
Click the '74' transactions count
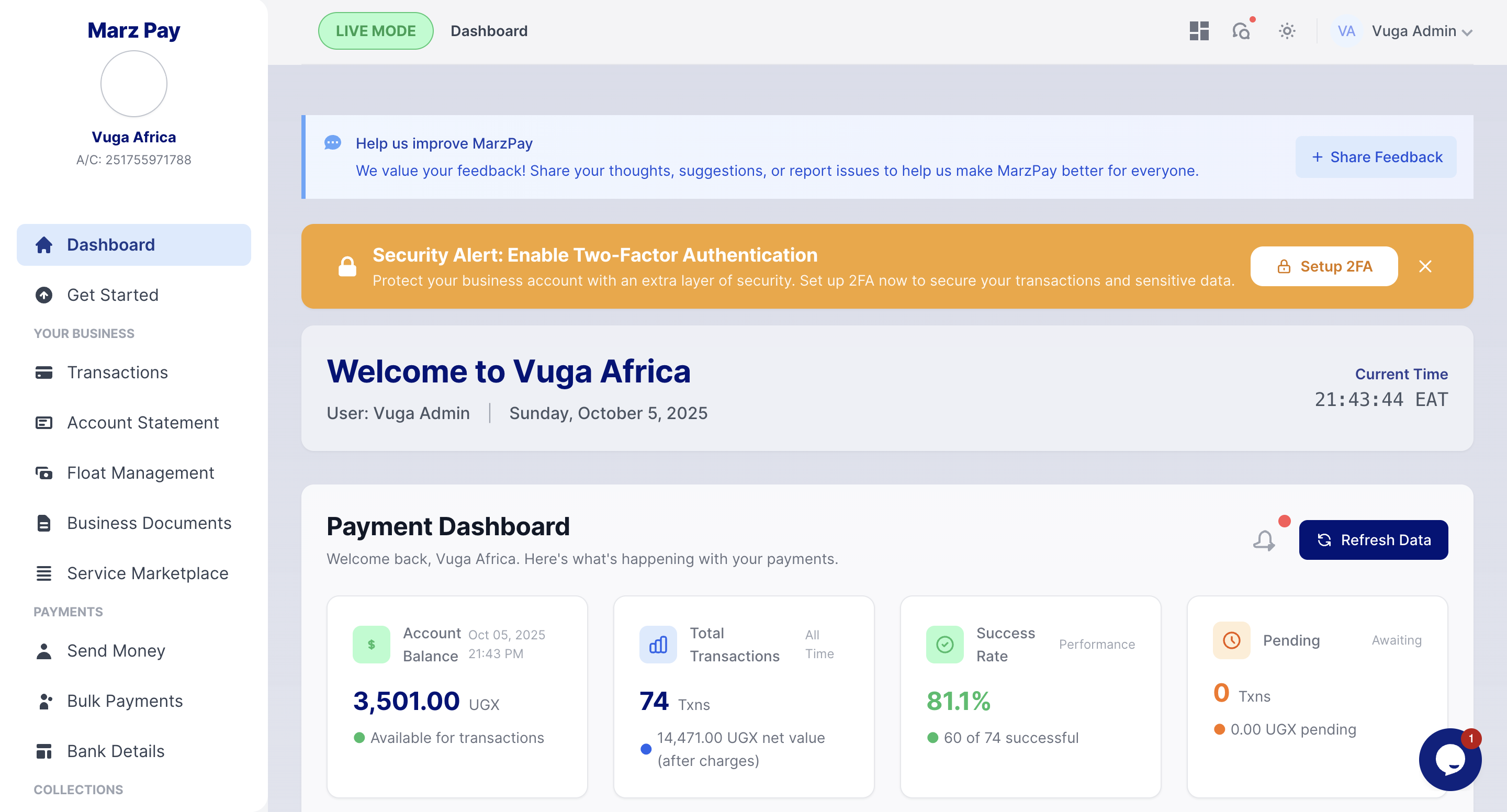pos(654,701)
